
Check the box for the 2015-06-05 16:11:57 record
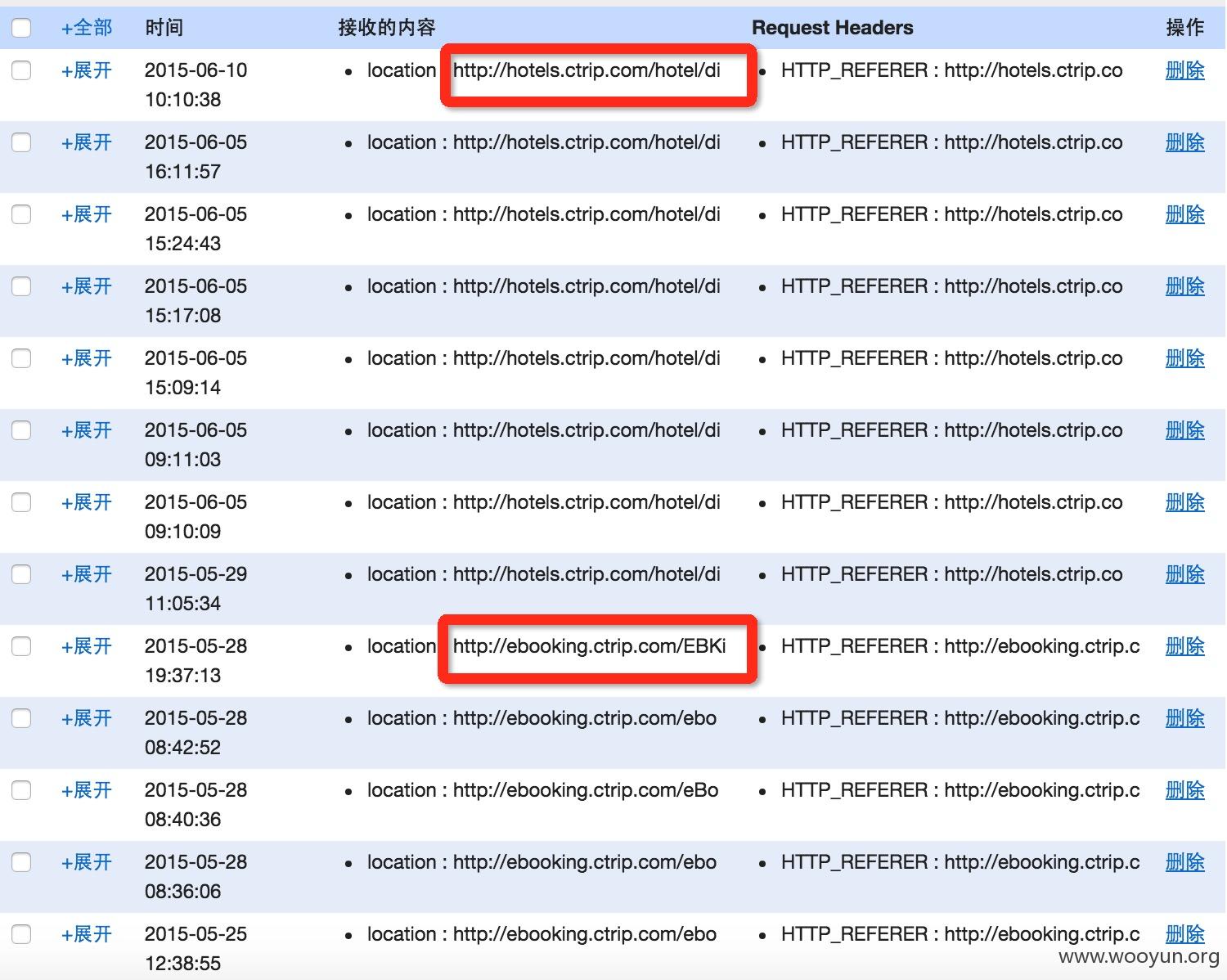coord(21,142)
